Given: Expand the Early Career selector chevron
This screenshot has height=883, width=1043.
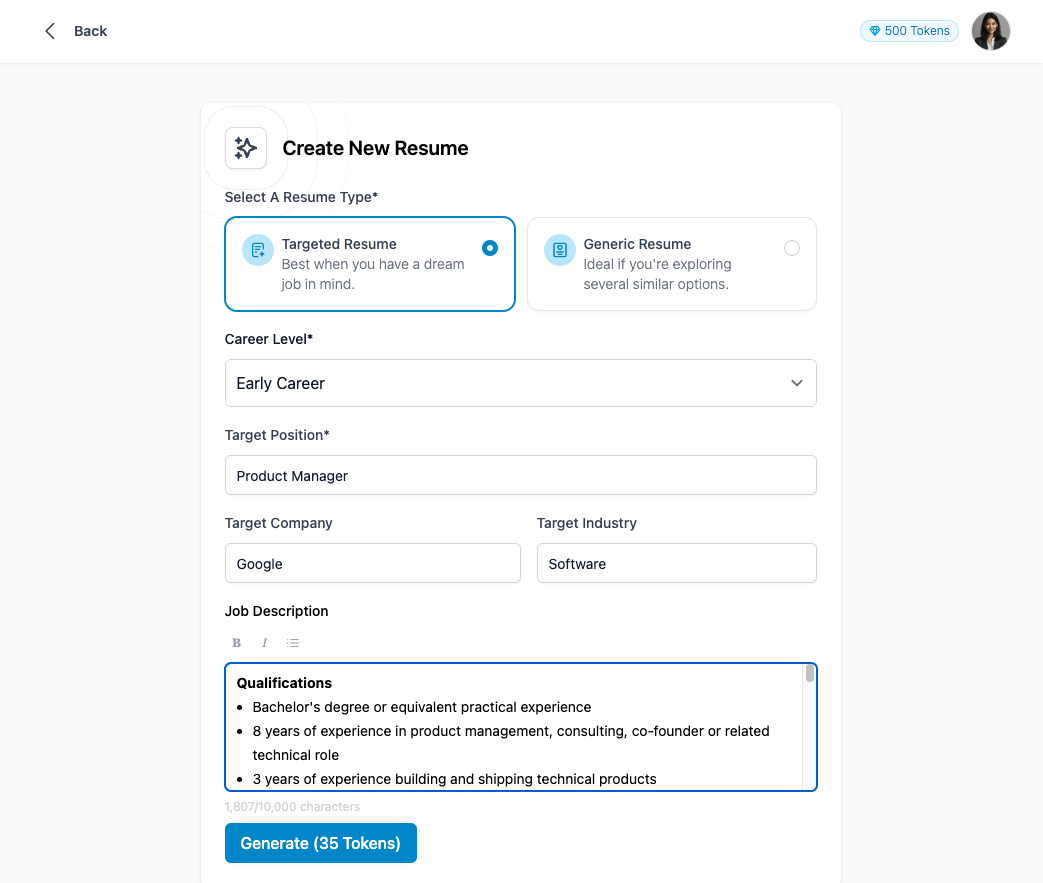Looking at the screenshot, I should 797,383.
